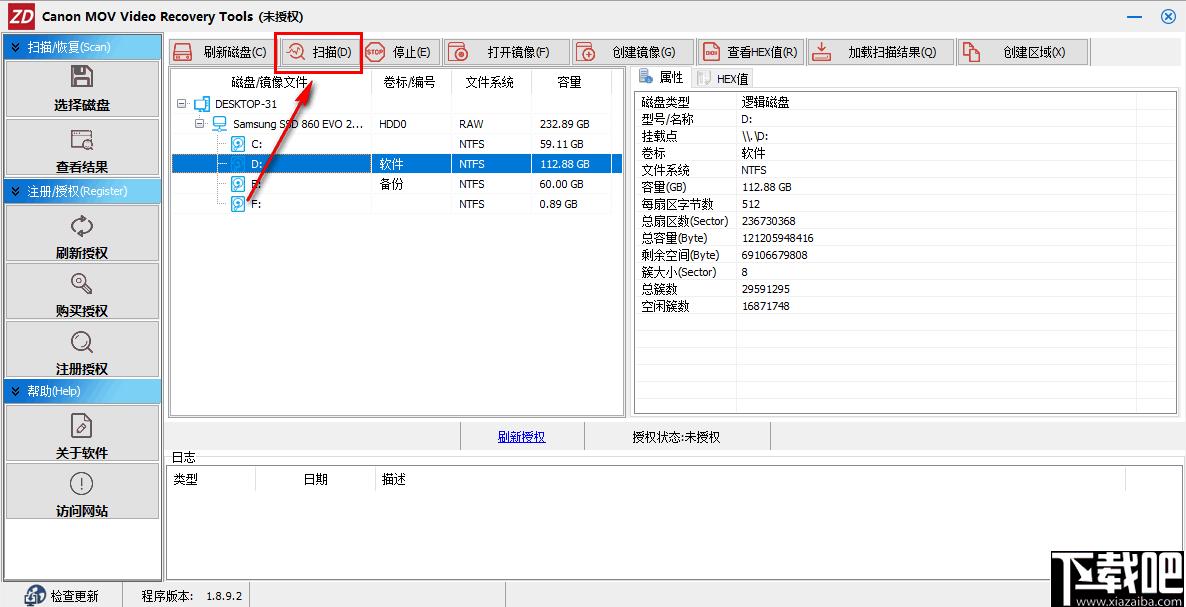Viewport: 1186px width, 607px height.
Task: Collapse the 帮助(Help) sidebar section
Action: [82, 391]
